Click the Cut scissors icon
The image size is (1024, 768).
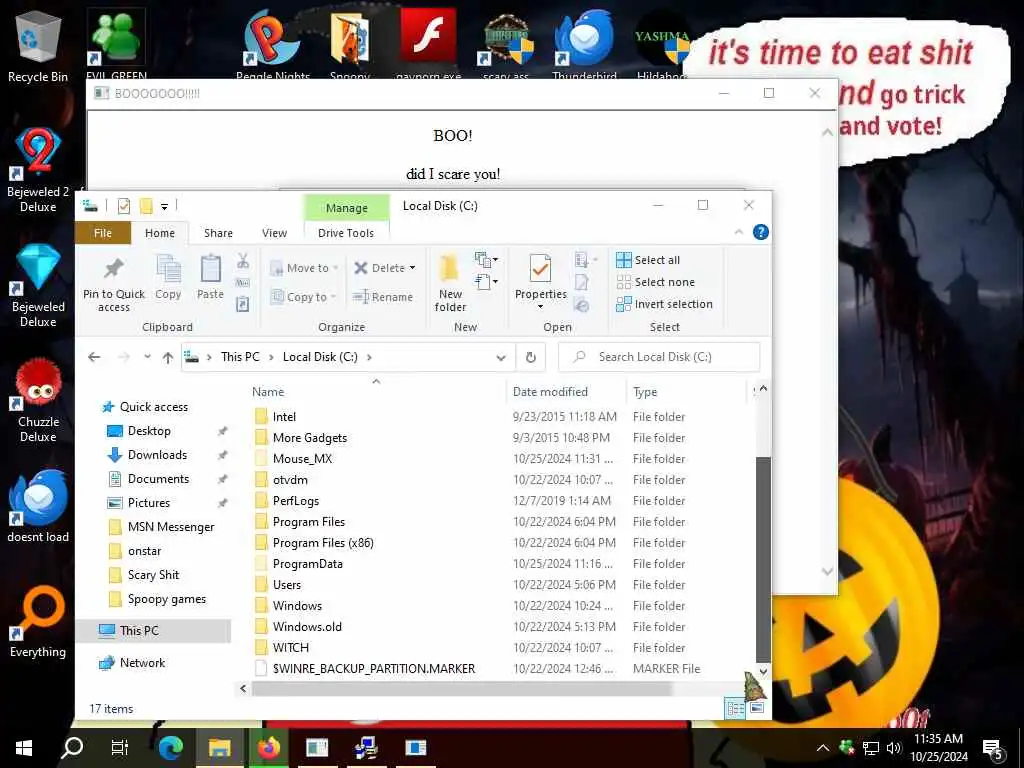243,261
